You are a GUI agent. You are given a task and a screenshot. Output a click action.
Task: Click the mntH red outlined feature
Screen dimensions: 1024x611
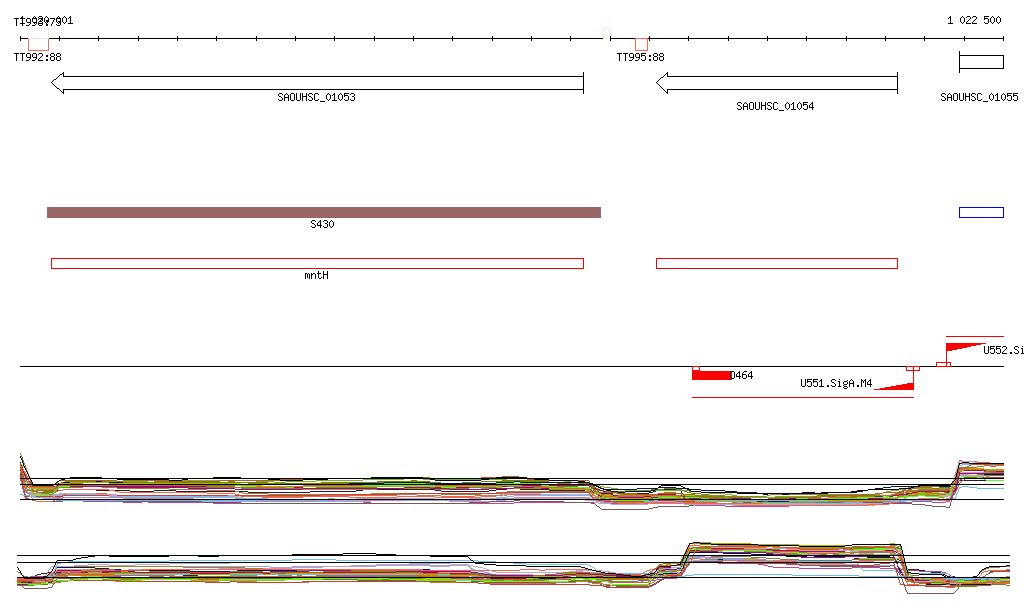point(317,264)
